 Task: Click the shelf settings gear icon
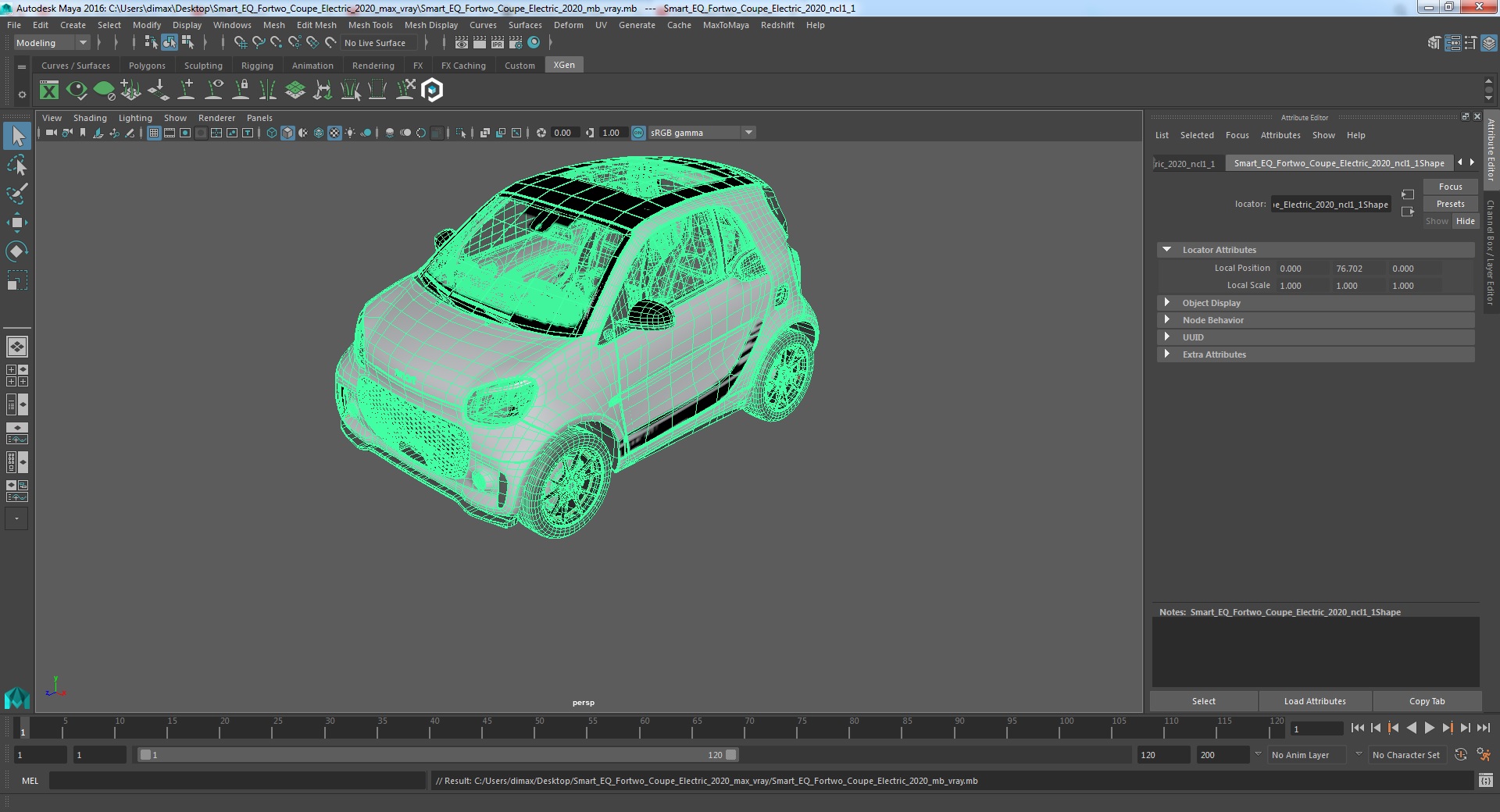point(22,94)
